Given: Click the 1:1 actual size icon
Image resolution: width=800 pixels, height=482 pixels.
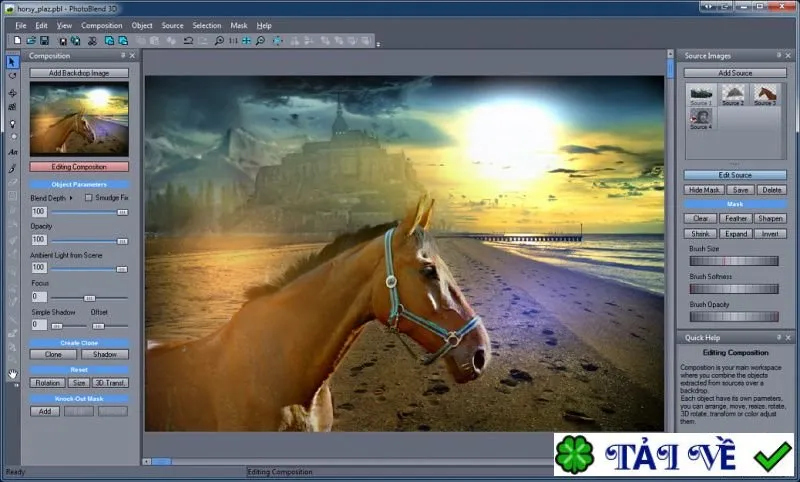Looking at the screenshot, I should [x=233, y=40].
